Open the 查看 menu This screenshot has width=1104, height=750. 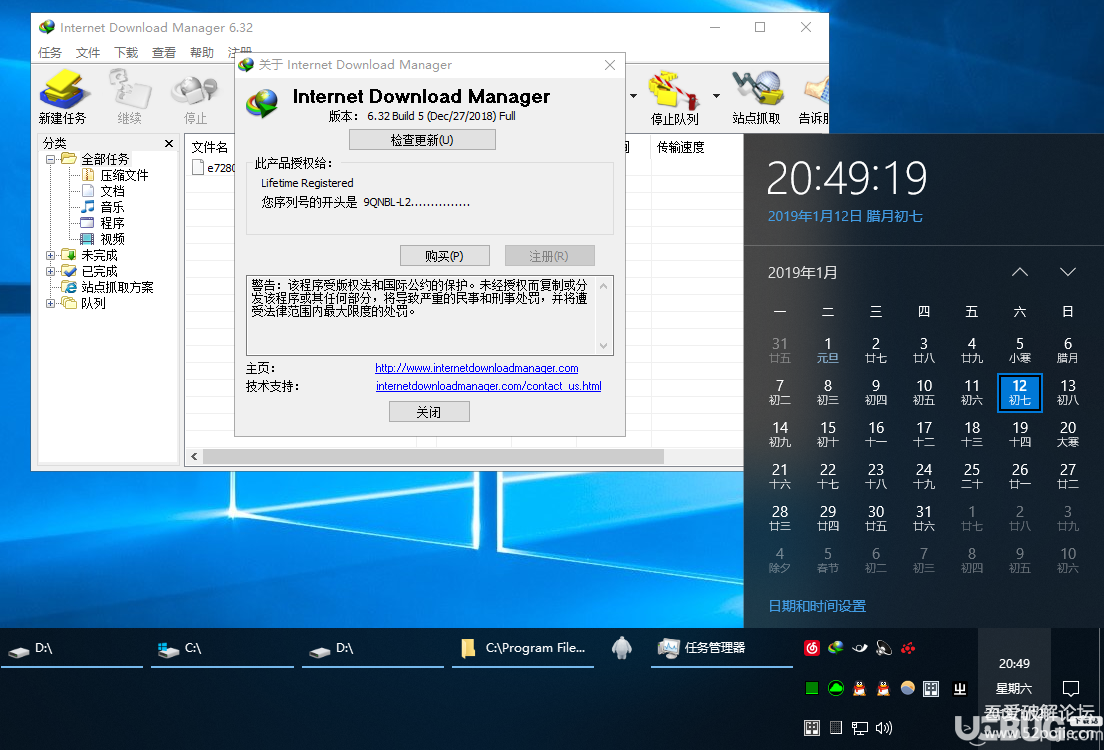(x=164, y=53)
